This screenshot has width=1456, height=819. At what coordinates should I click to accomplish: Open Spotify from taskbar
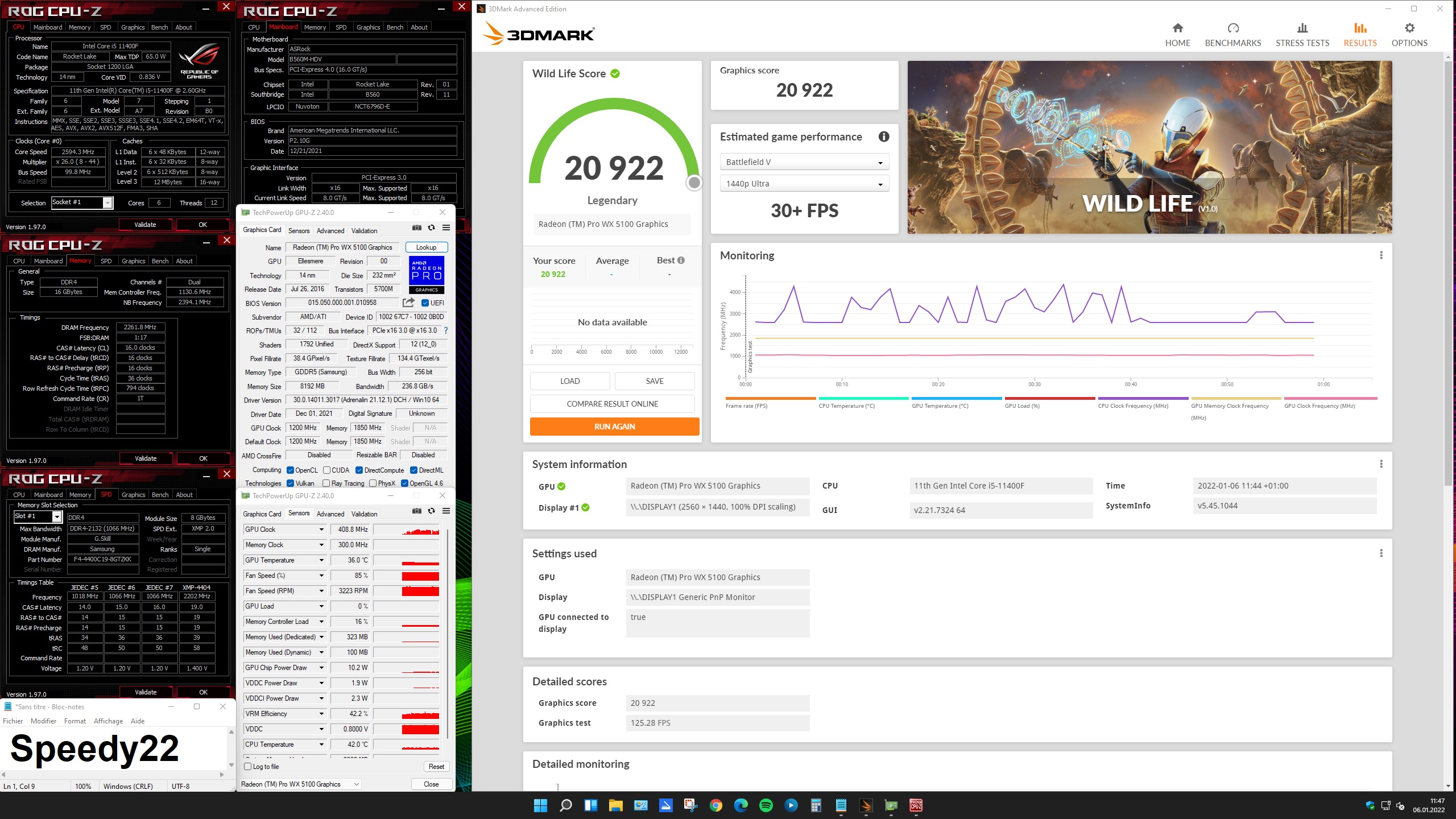point(766,805)
